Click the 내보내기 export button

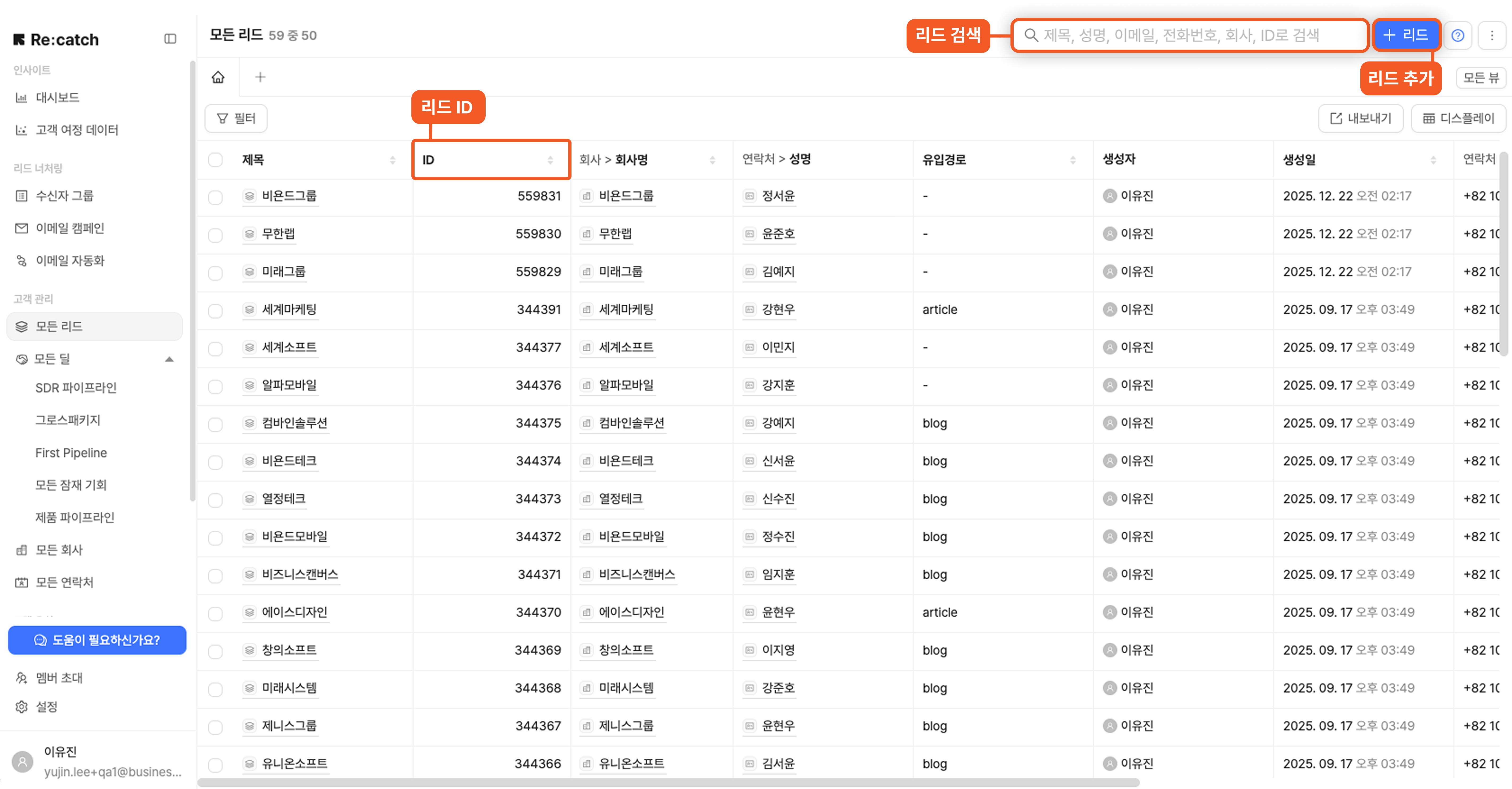[x=1361, y=119]
